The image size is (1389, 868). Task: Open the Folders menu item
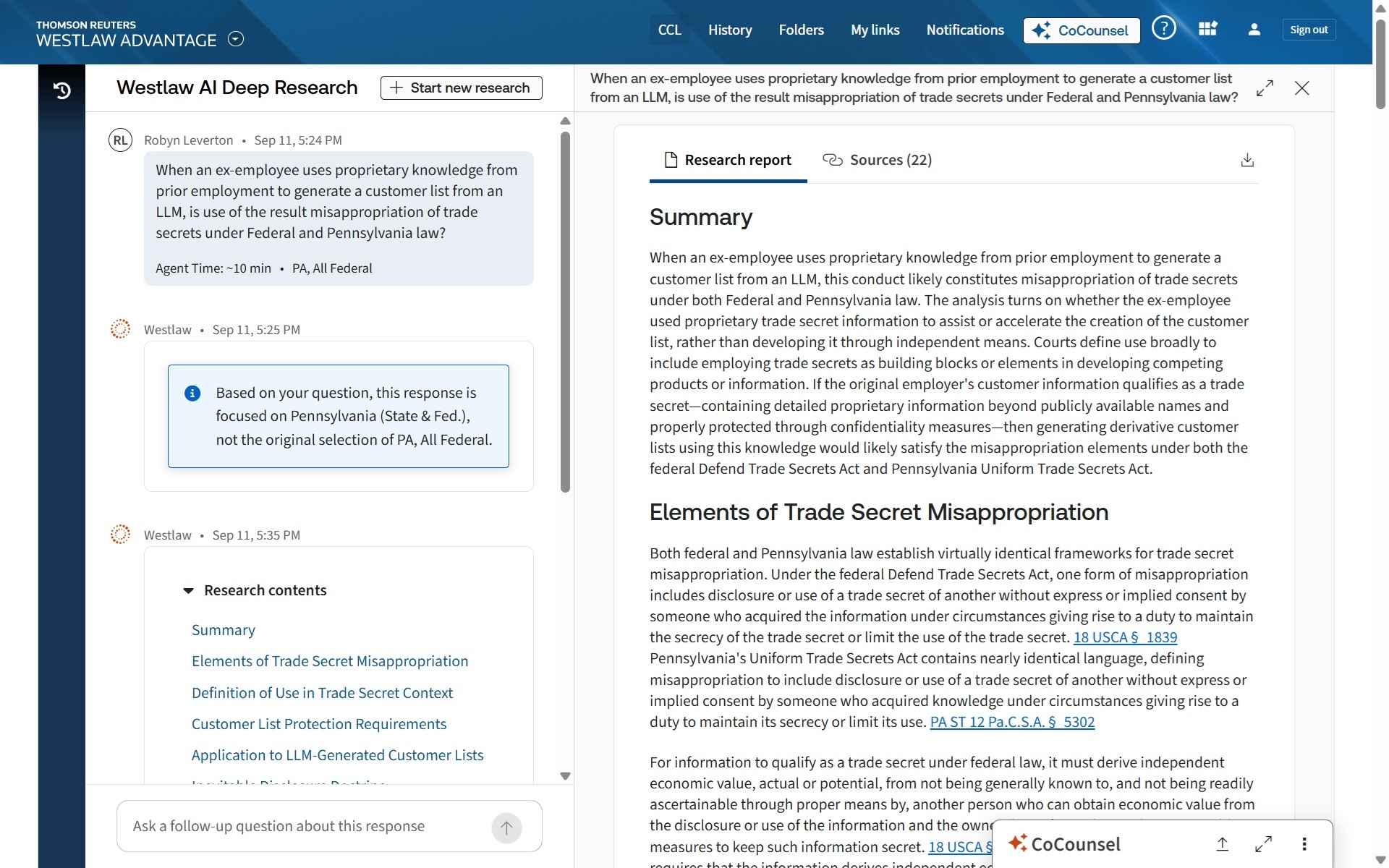pos(801,30)
